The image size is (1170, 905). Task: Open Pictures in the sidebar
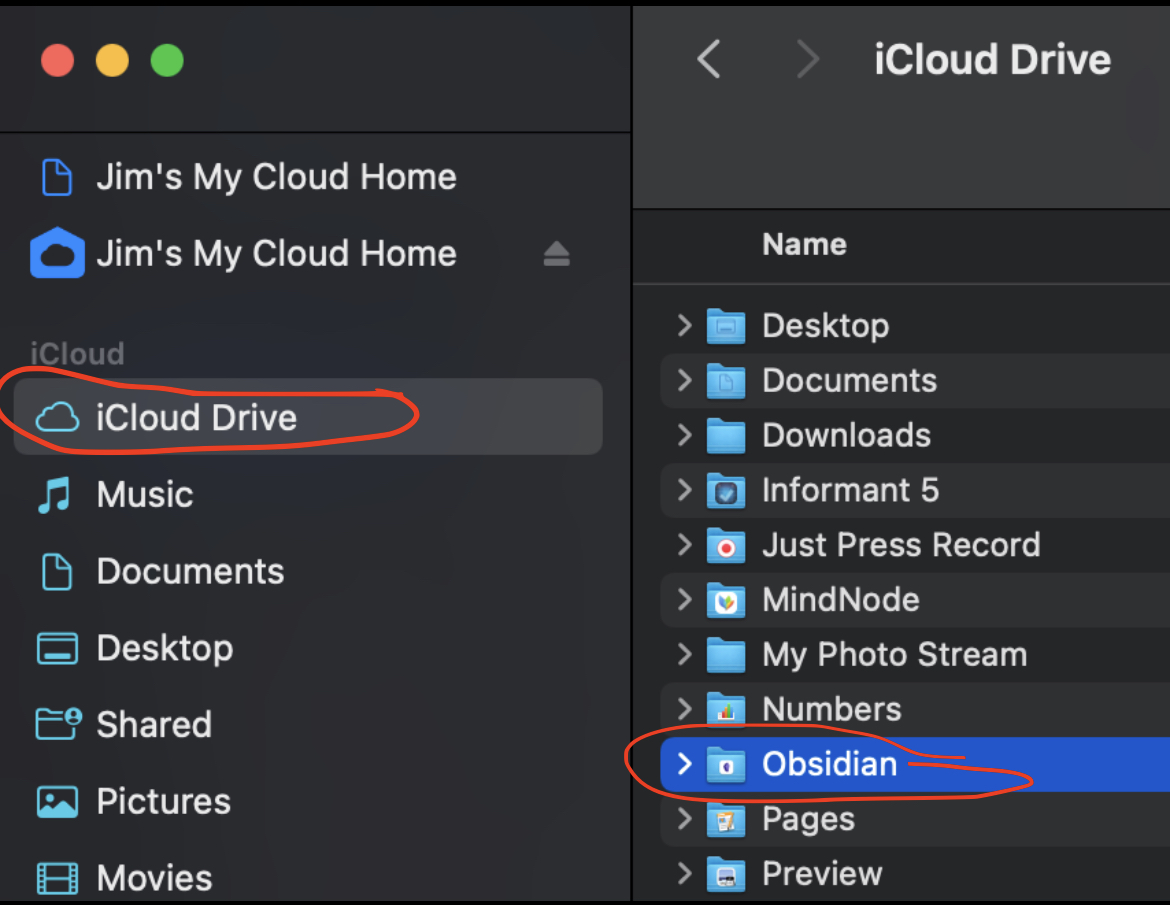click(x=163, y=801)
